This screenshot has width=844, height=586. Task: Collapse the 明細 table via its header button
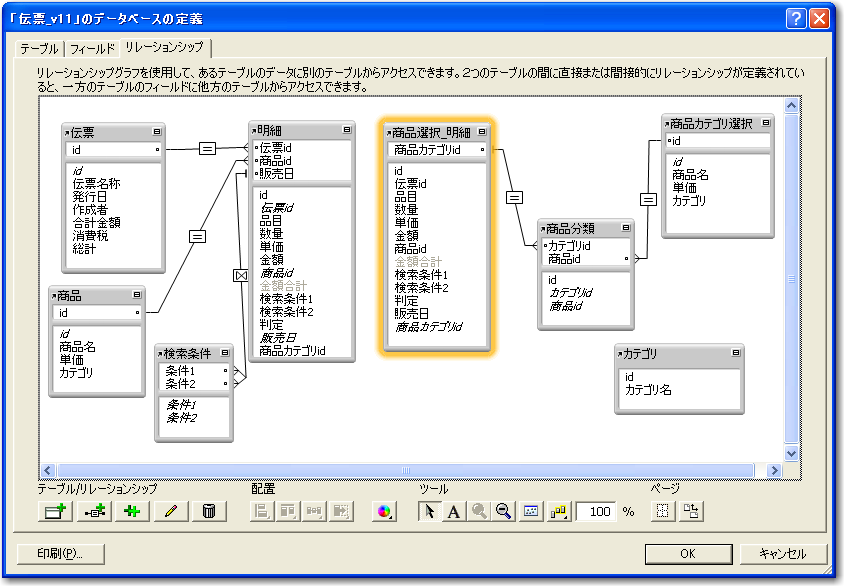click(x=346, y=130)
